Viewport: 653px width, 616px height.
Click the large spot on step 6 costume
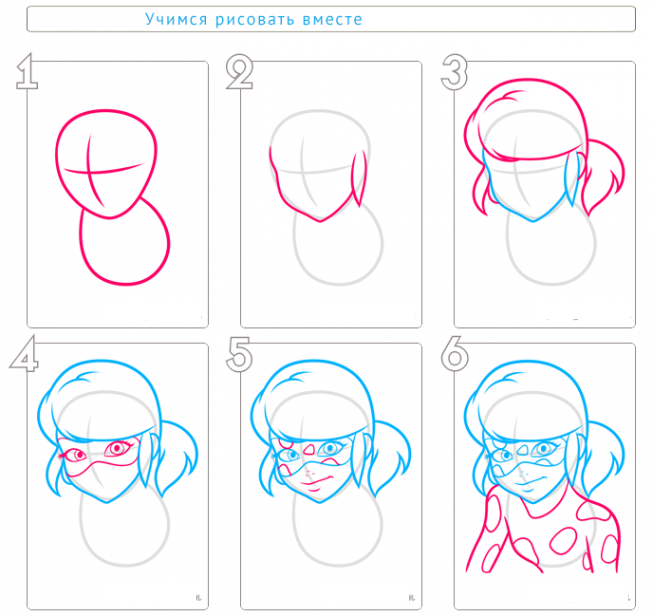pos(564,540)
